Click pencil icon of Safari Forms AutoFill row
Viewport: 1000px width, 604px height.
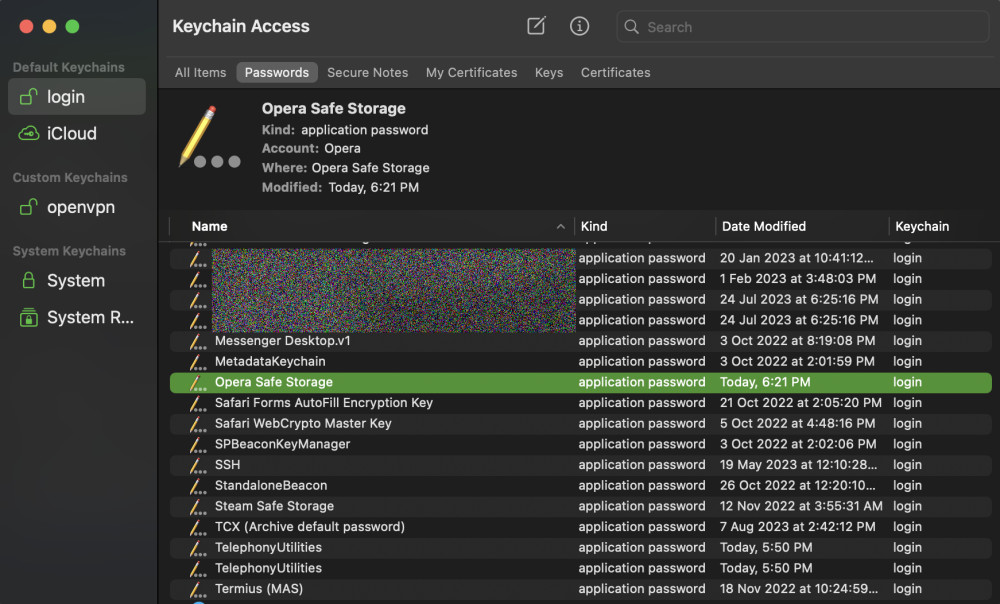coord(198,403)
